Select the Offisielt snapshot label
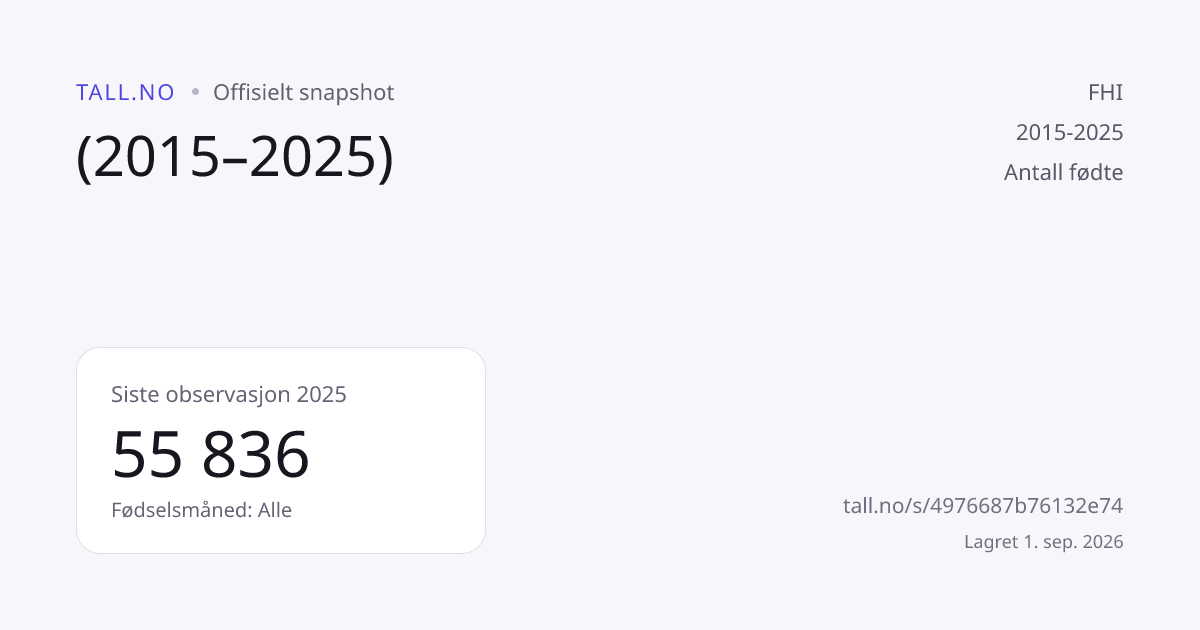Screen dimensions: 1200x630 pos(304,93)
